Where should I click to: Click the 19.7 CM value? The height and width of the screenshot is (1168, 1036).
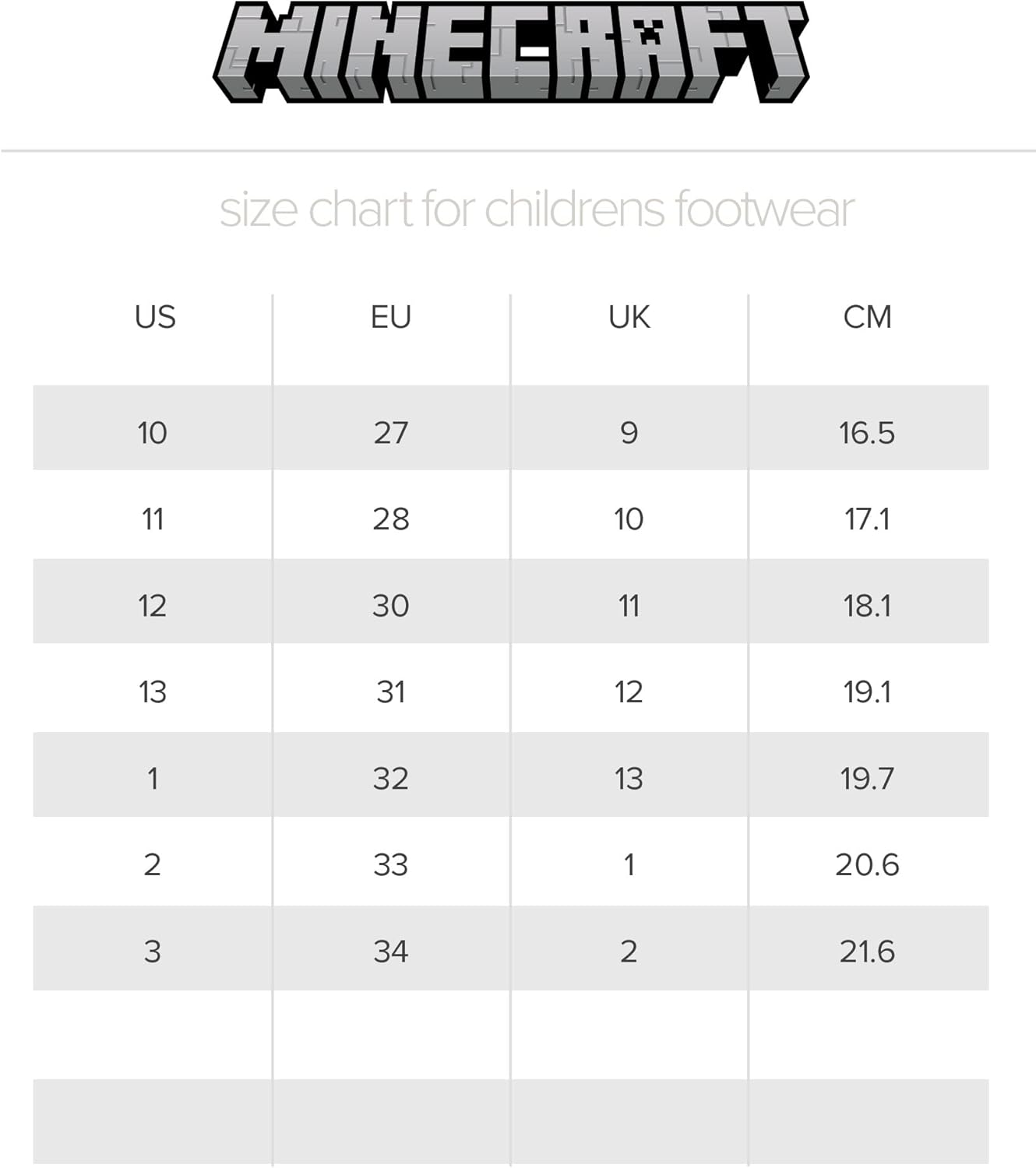click(867, 779)
